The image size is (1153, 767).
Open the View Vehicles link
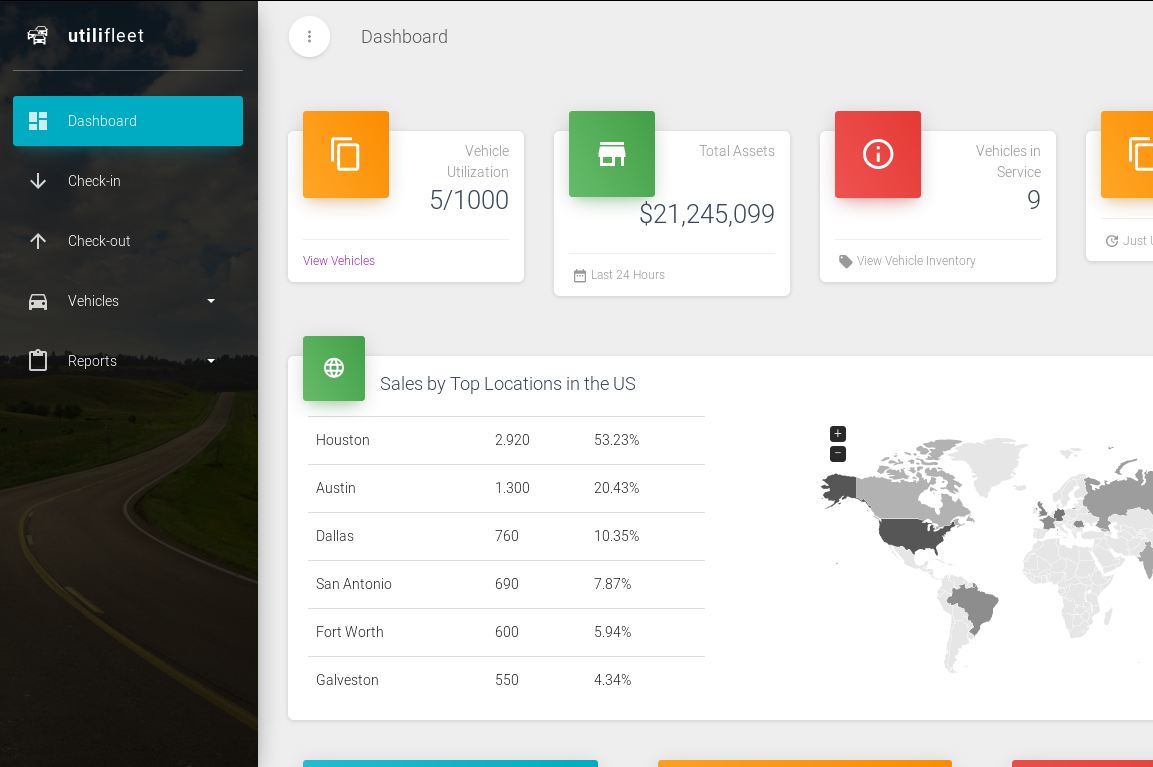339,261
